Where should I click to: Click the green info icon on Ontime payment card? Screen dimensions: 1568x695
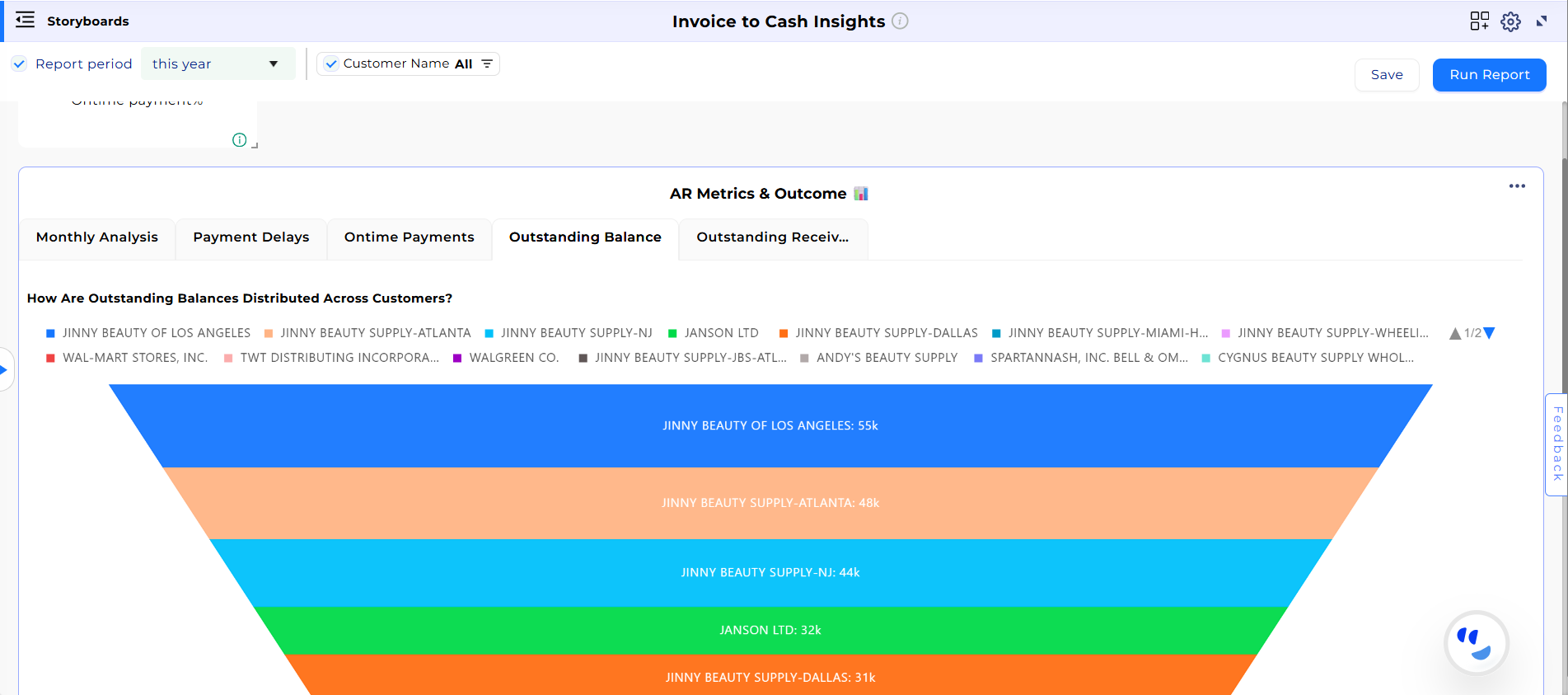tap(239, 140)
